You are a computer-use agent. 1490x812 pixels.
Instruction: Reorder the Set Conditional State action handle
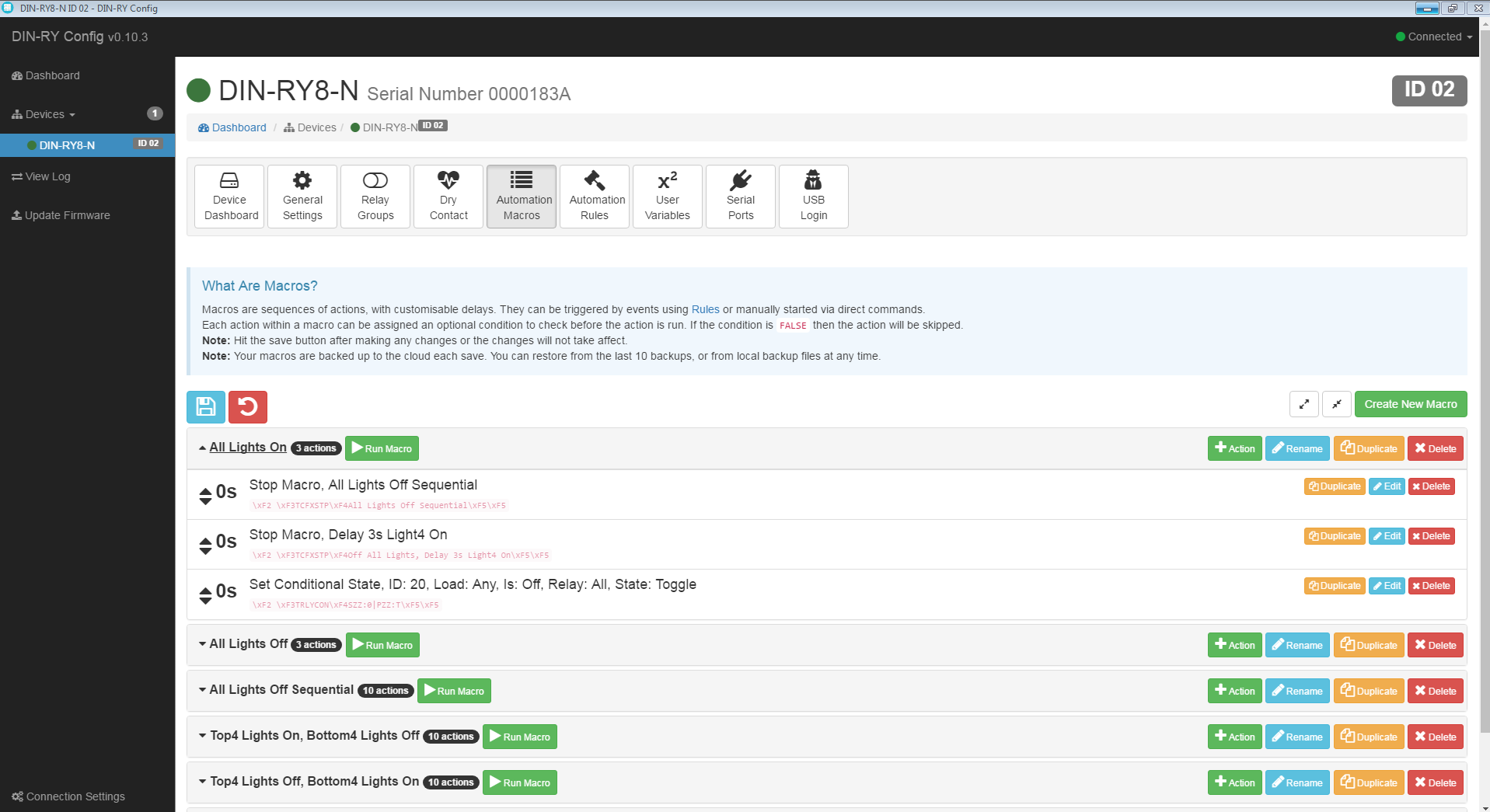(205, 595)
